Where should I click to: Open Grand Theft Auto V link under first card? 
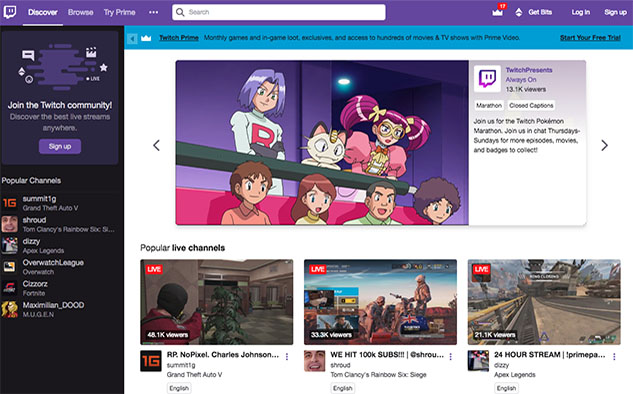click(195, 375)
